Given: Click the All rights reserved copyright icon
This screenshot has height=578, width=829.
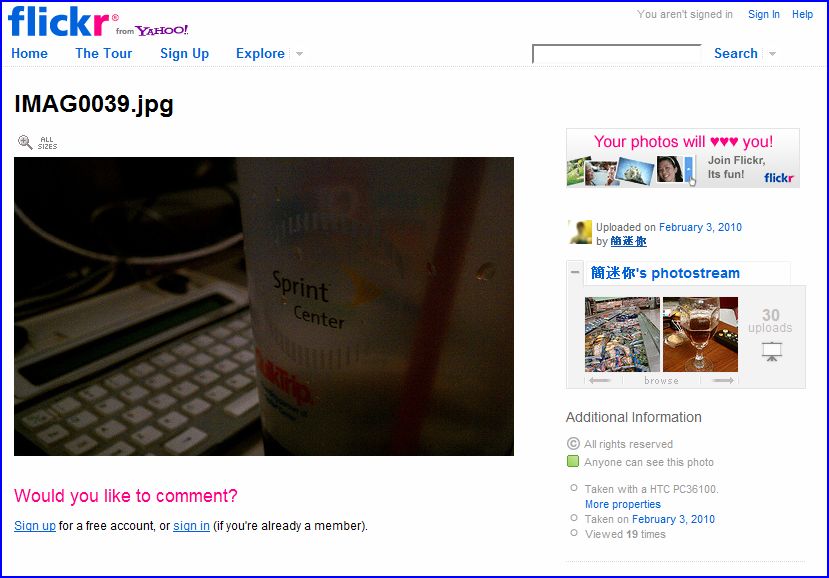Looking at the screenshot, I should pos(573,444).
